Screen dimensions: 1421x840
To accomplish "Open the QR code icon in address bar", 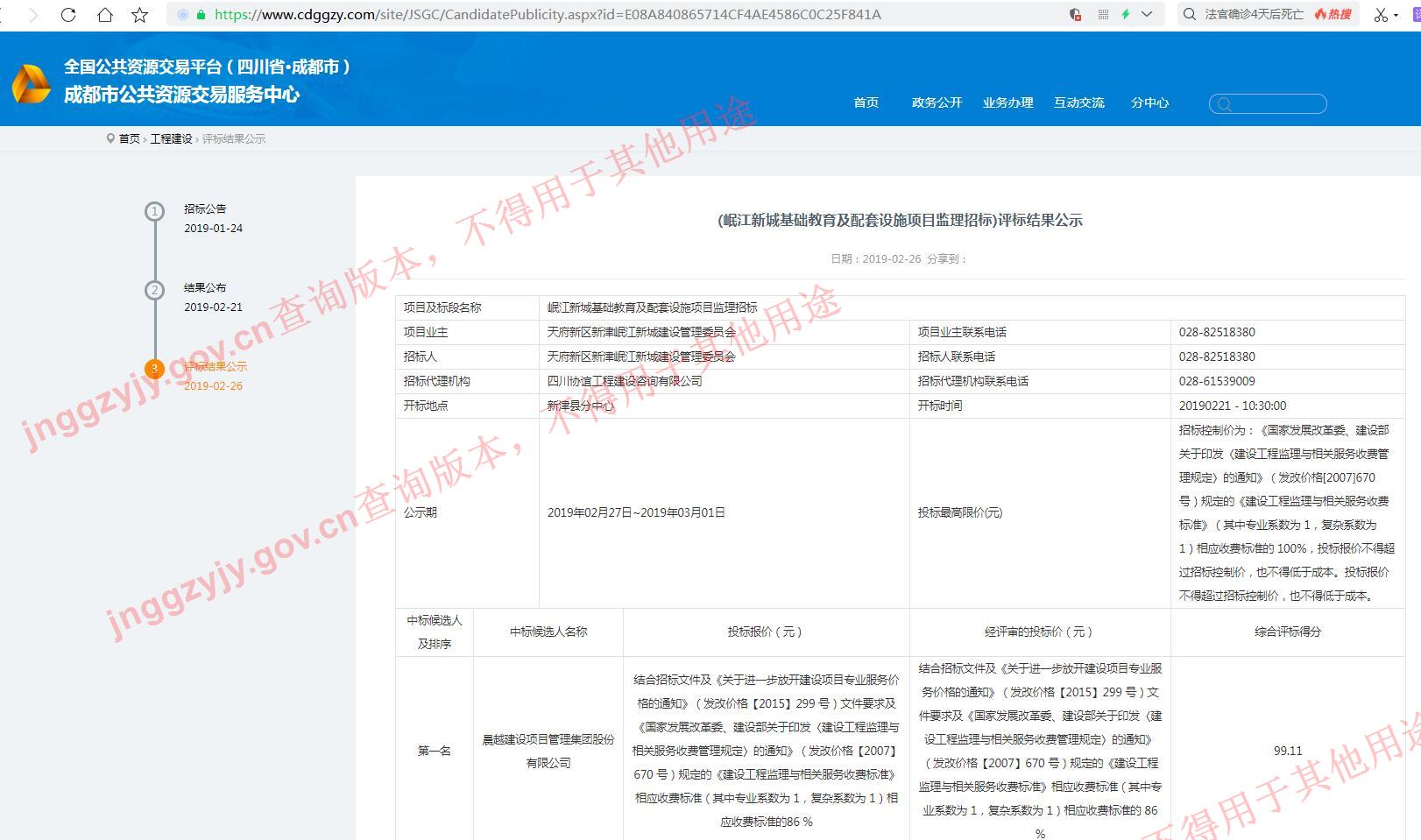I will tap(1103, 14).
